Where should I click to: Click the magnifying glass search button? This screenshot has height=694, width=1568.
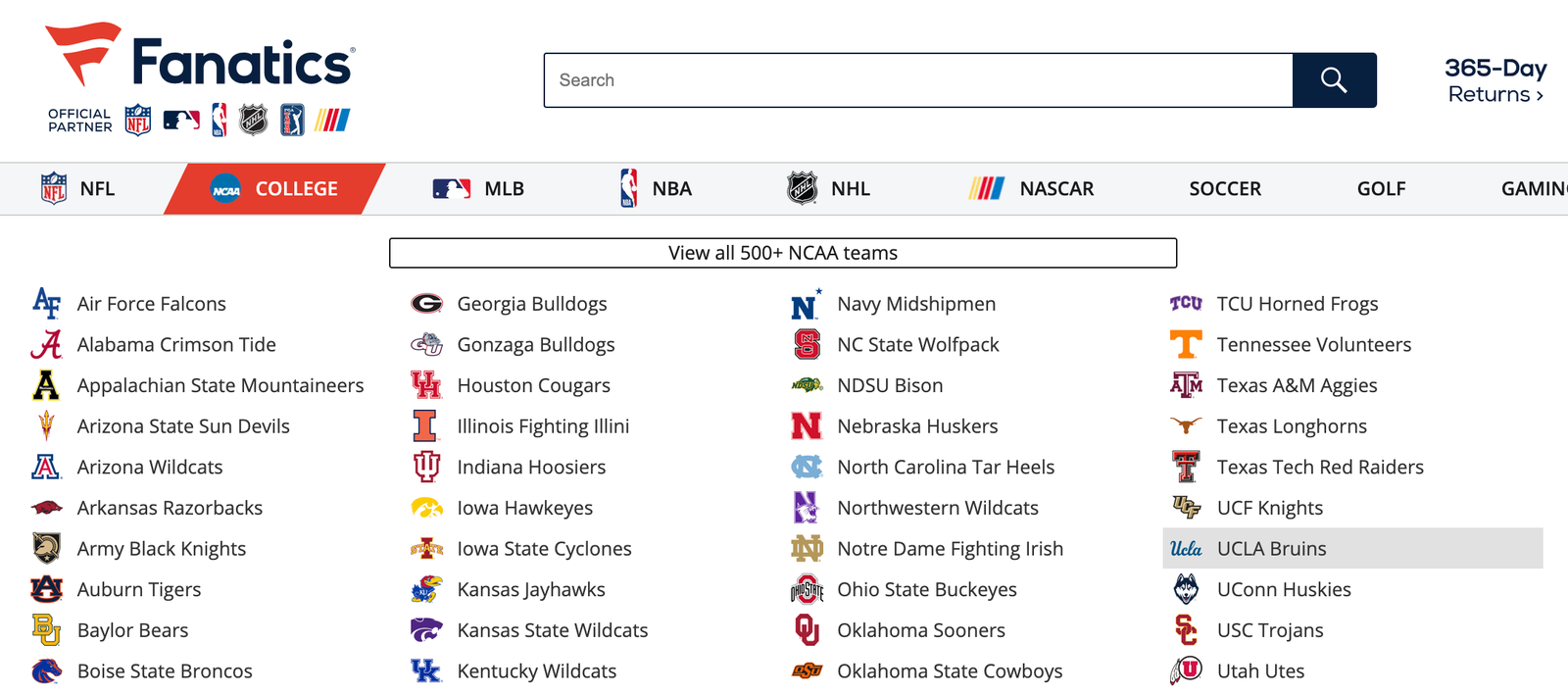pos(1334,80)
